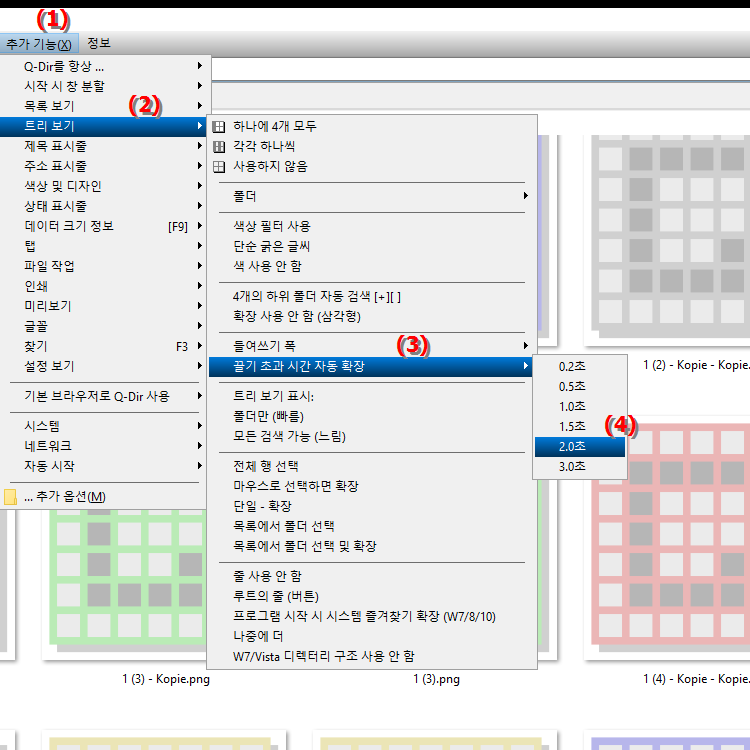Enable '단순 굵은 글씨' option
This screenshot has height=750, width=750.
tap(372, 246)
